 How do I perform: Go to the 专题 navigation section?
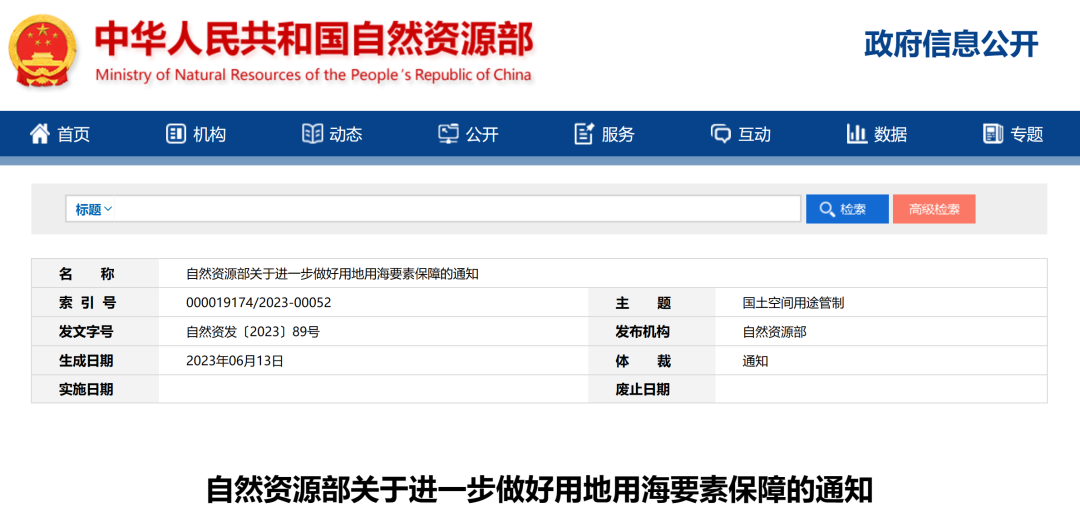(1026, 134)
